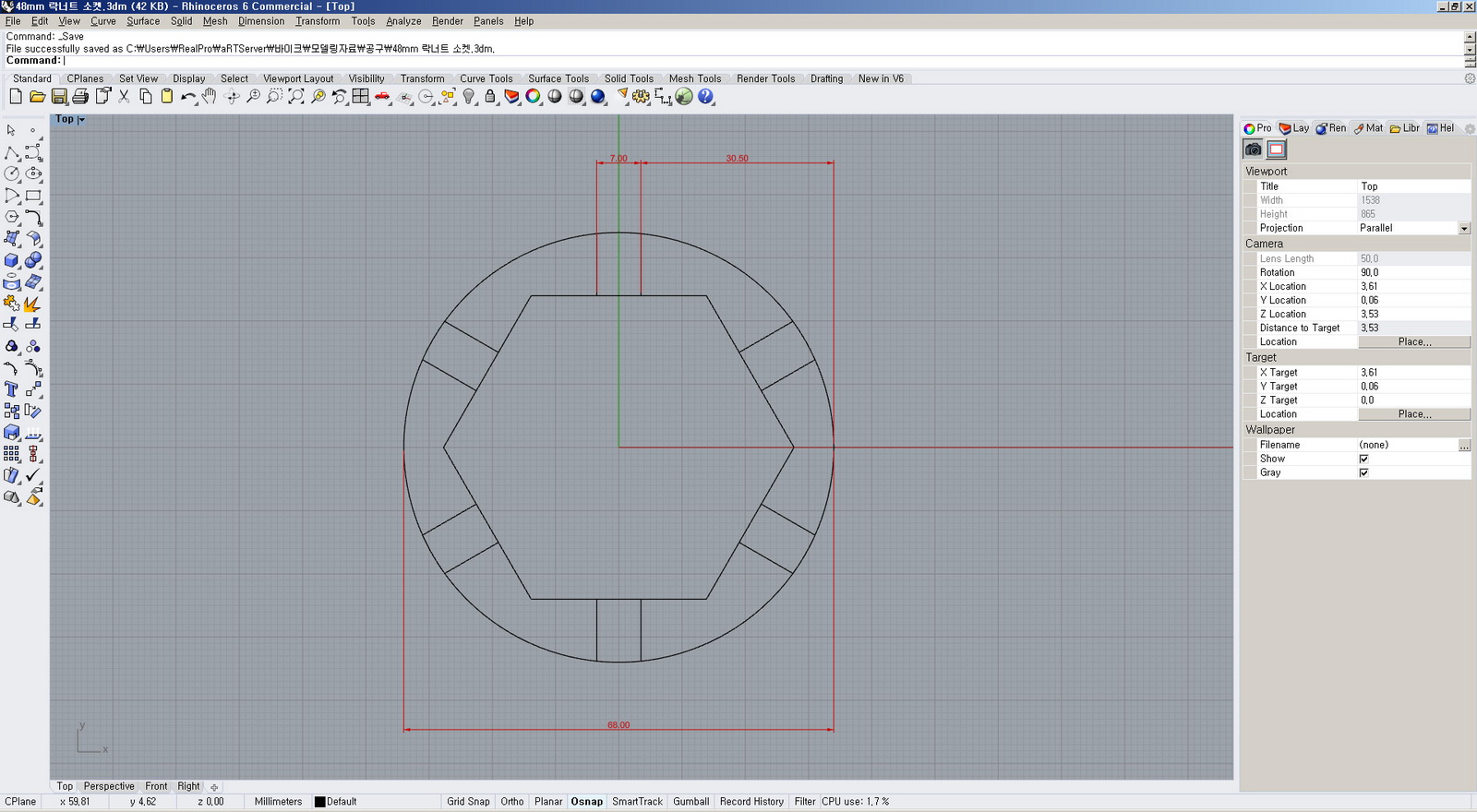Click the light bulb Hide Objects icon

tap(469, 97)
